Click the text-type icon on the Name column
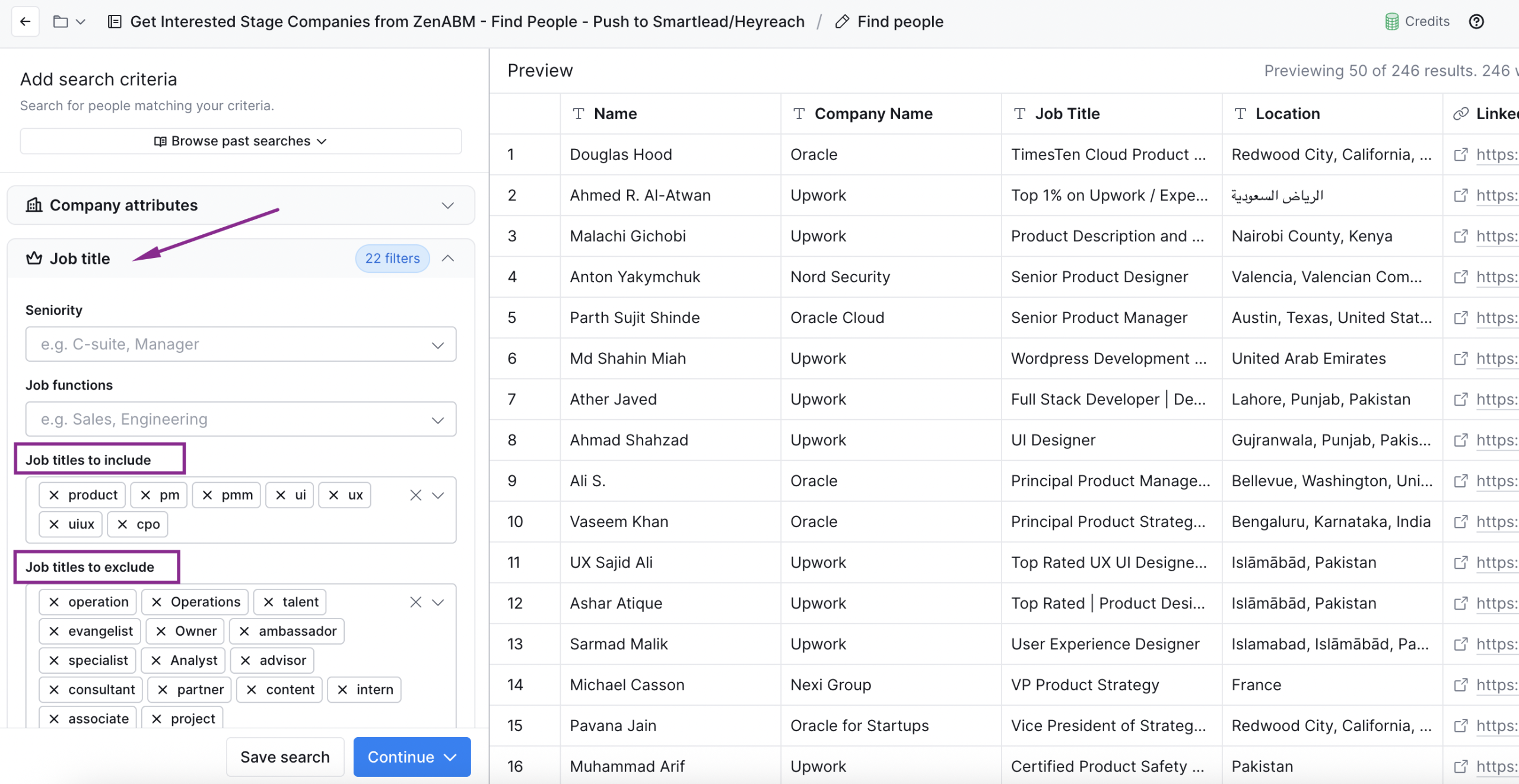 [578, 114]
